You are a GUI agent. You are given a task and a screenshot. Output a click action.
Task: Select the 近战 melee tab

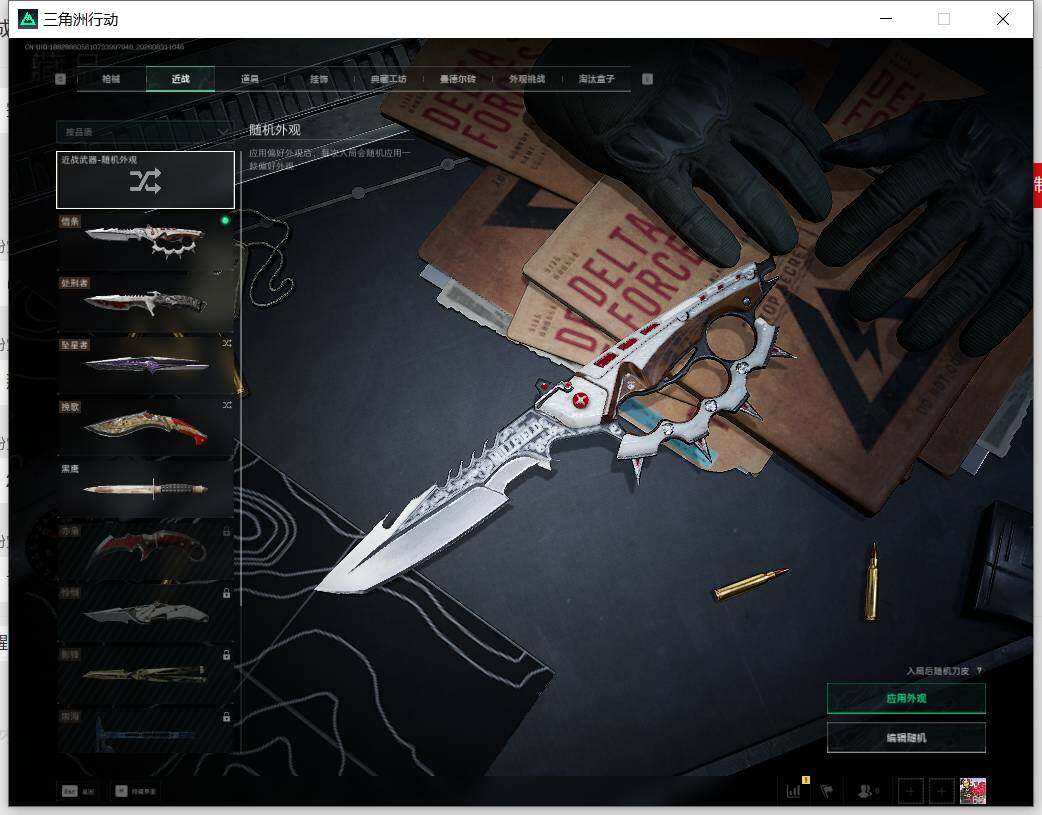[x=180, y=79]
